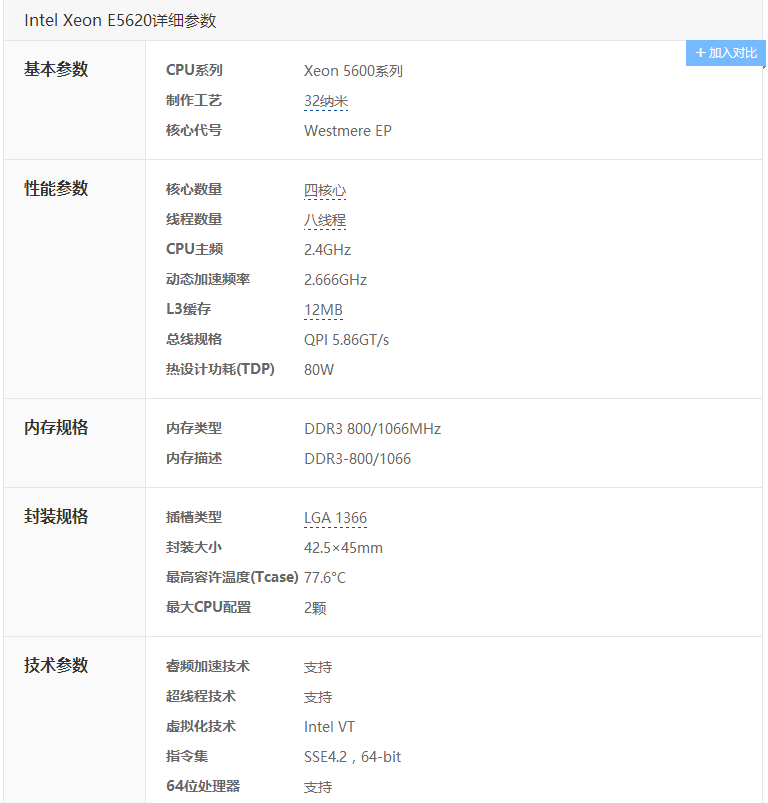Select the CPU系列 label
The width and height of the screenshot is (768, 803).
pos(194,70)
